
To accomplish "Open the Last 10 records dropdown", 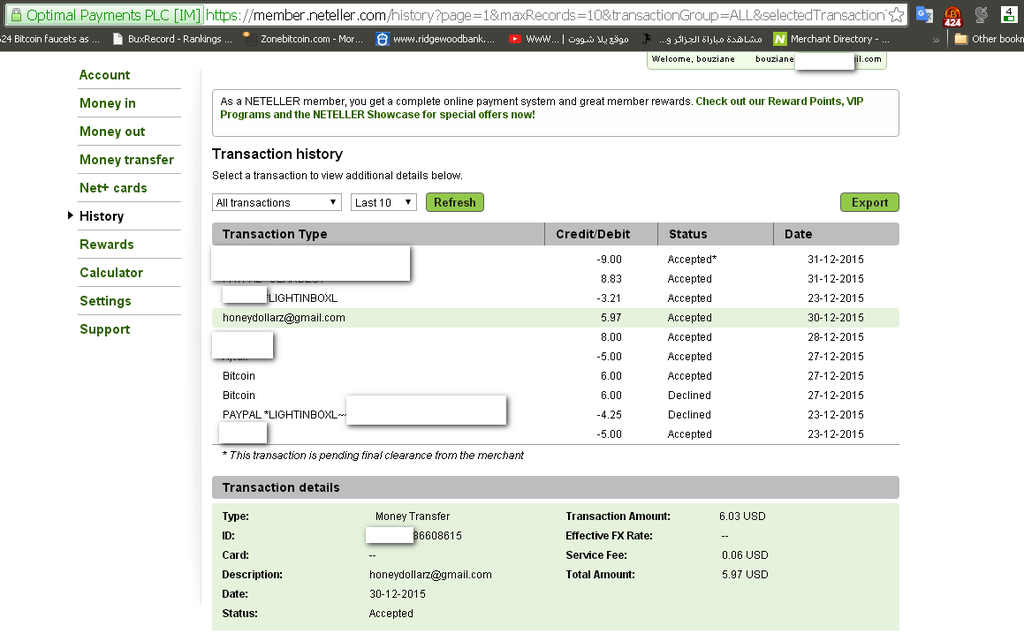I will point(383,202).
